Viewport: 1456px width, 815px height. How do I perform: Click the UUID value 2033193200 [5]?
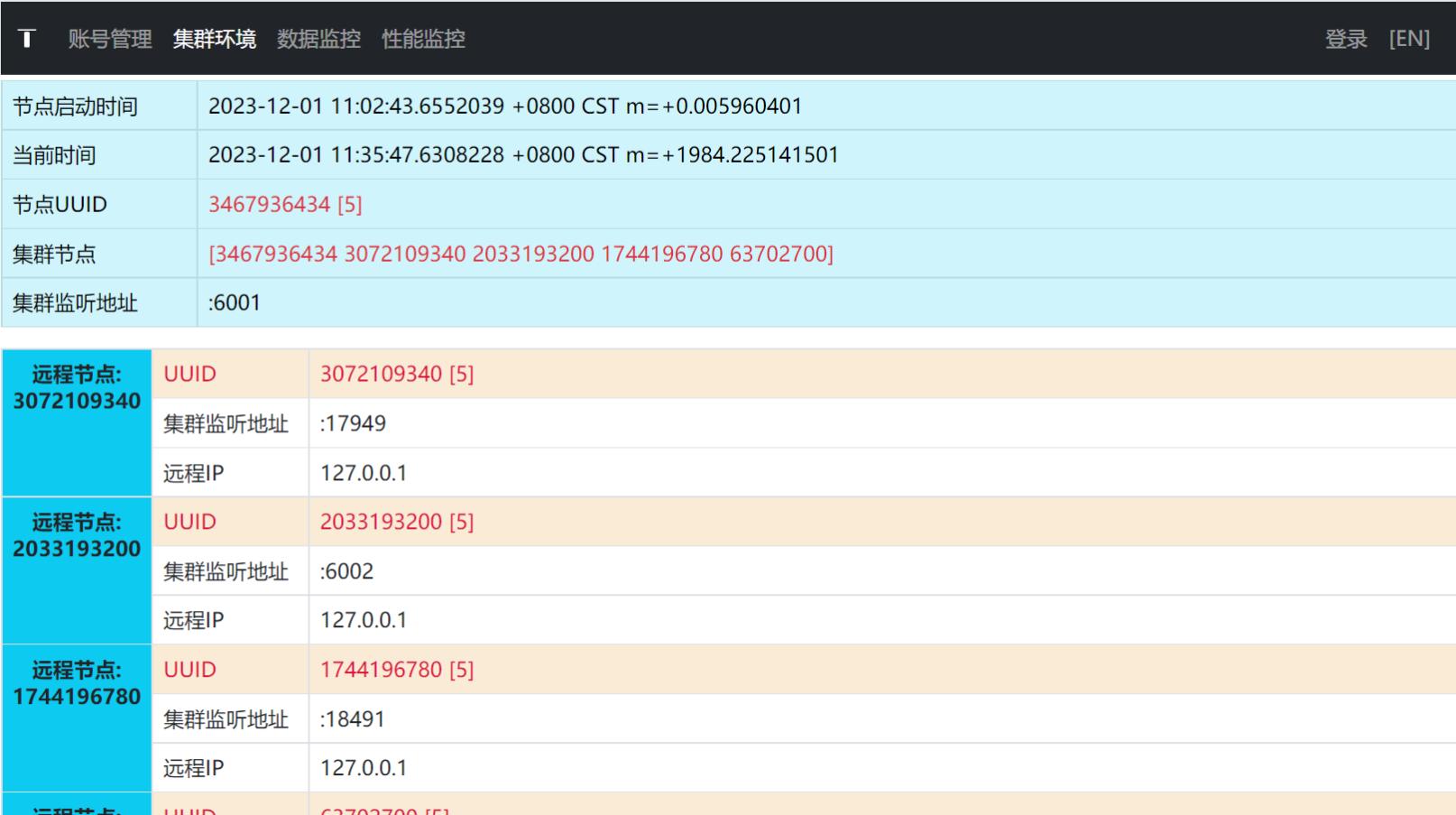[x=397, y=523]
